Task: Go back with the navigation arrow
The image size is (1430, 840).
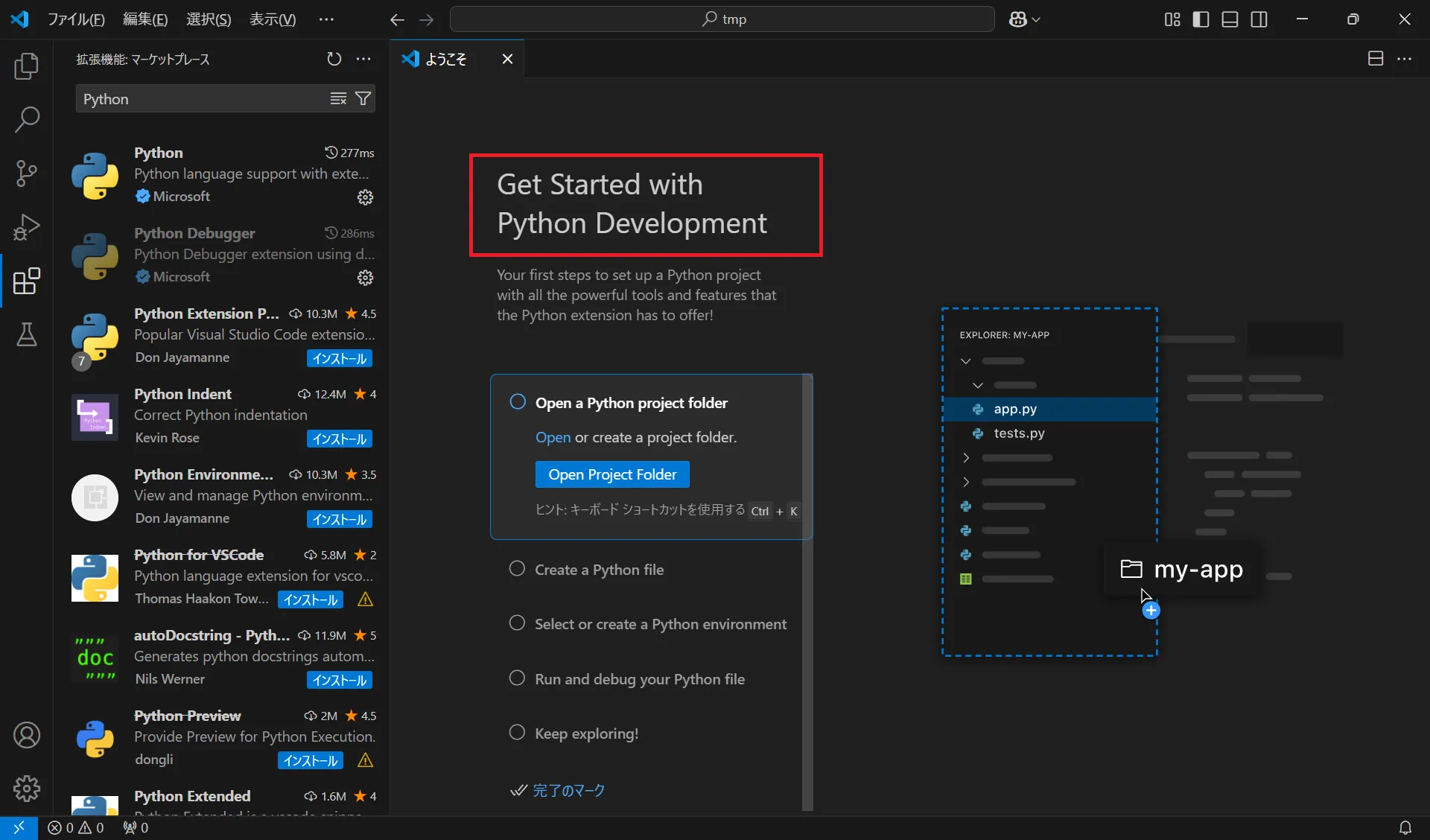Action: tap(397, 19)
